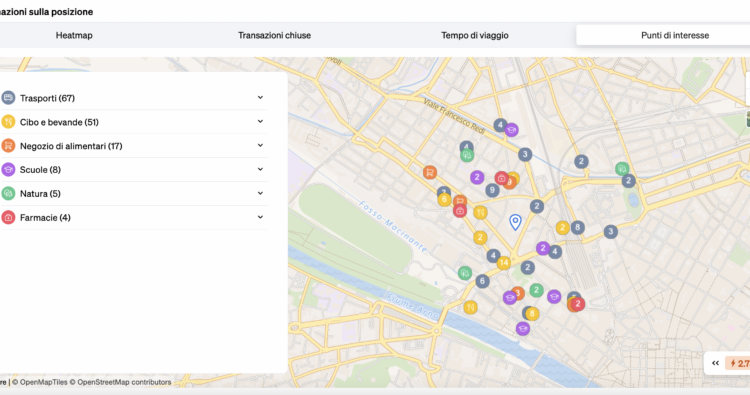Open the OpenStreetMap contributors link
750x395 pixels.
click(124, 382)
